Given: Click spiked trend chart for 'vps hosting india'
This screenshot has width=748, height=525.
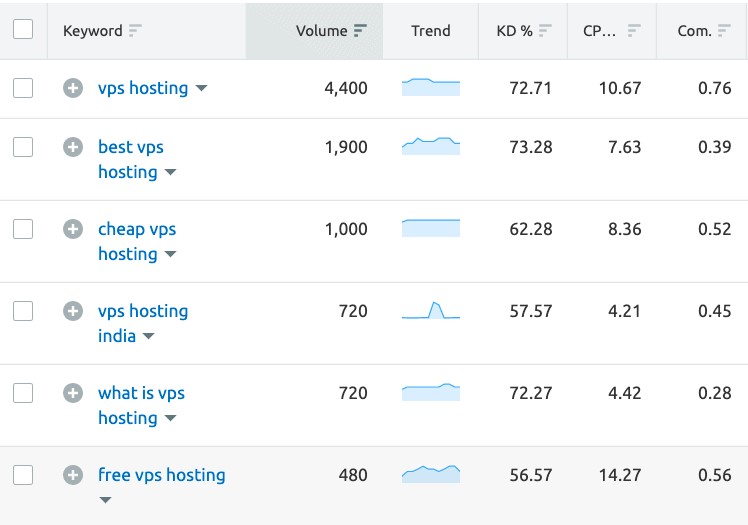Looking at the screenshot, I should pyautogui.click(x=431, y=310).
